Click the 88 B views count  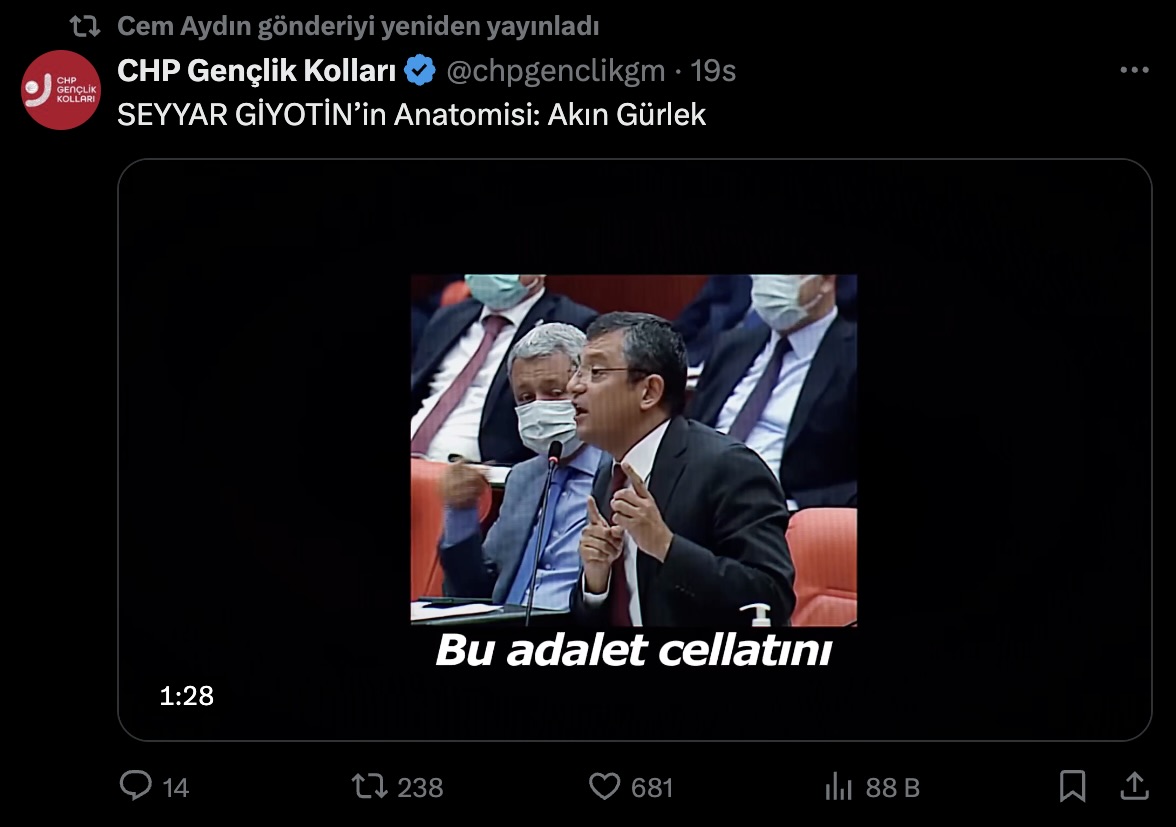(x=892, y=787)
